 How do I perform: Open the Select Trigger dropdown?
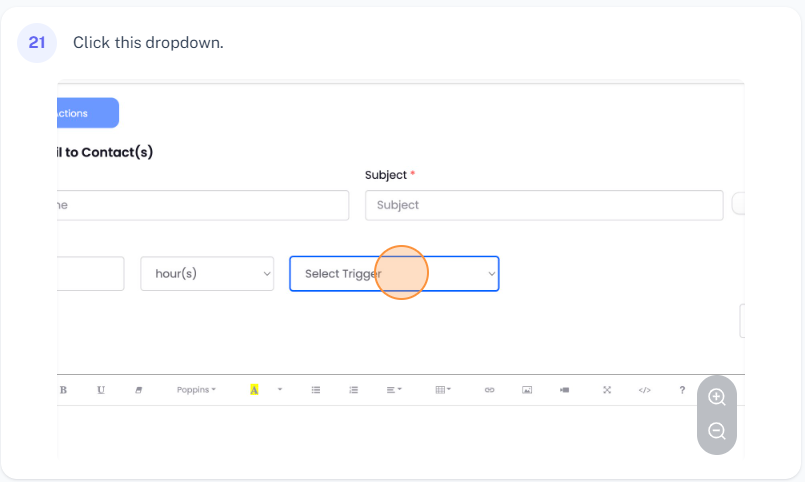[x=394, y=274]
